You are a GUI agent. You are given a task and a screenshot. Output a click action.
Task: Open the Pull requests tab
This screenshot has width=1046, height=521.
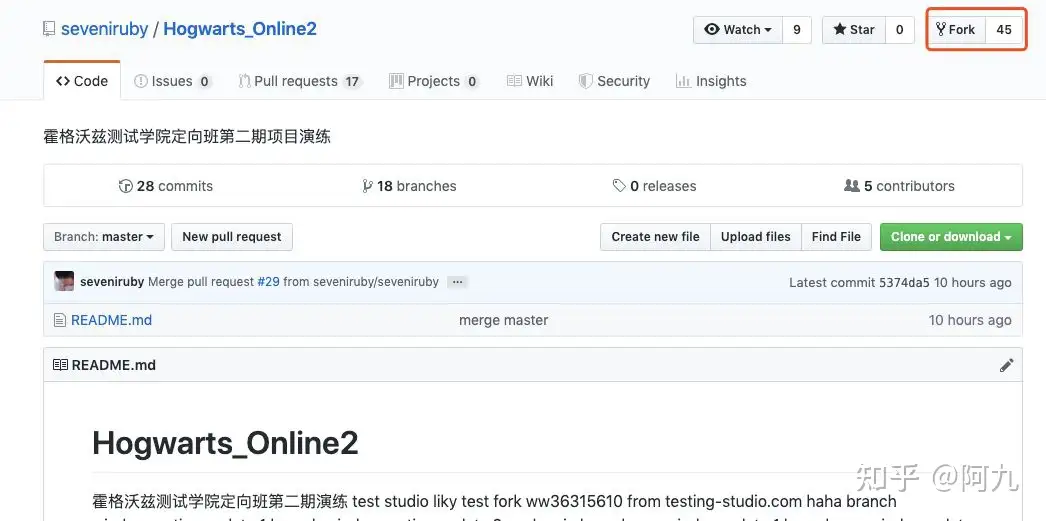[x=300, y=81]
